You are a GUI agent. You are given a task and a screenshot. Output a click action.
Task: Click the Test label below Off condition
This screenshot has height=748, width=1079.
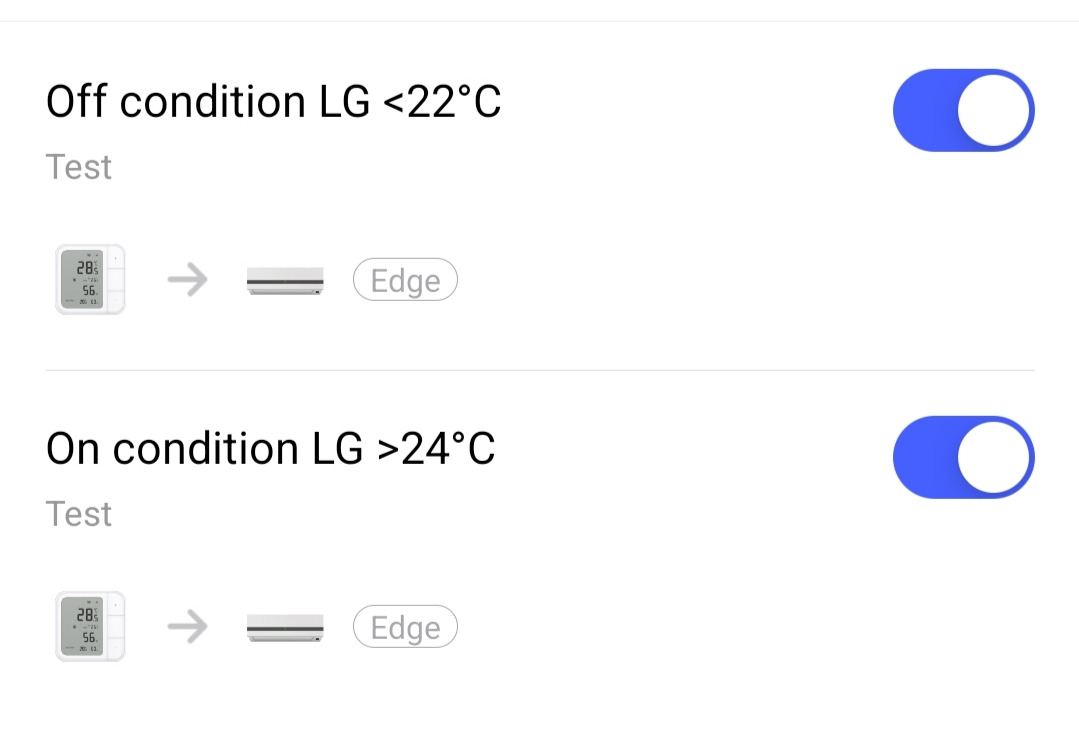pyautogui.click(x=79, y=167)
